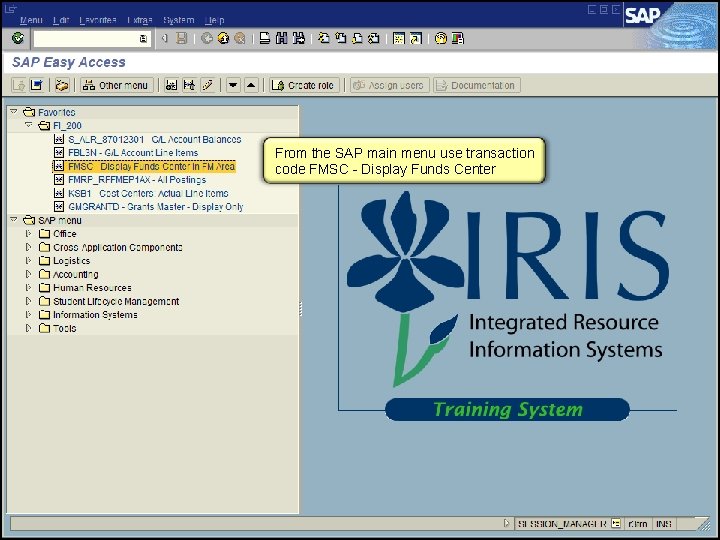
Task: Click the status bar expand triangle
Action: click(506, 523)
